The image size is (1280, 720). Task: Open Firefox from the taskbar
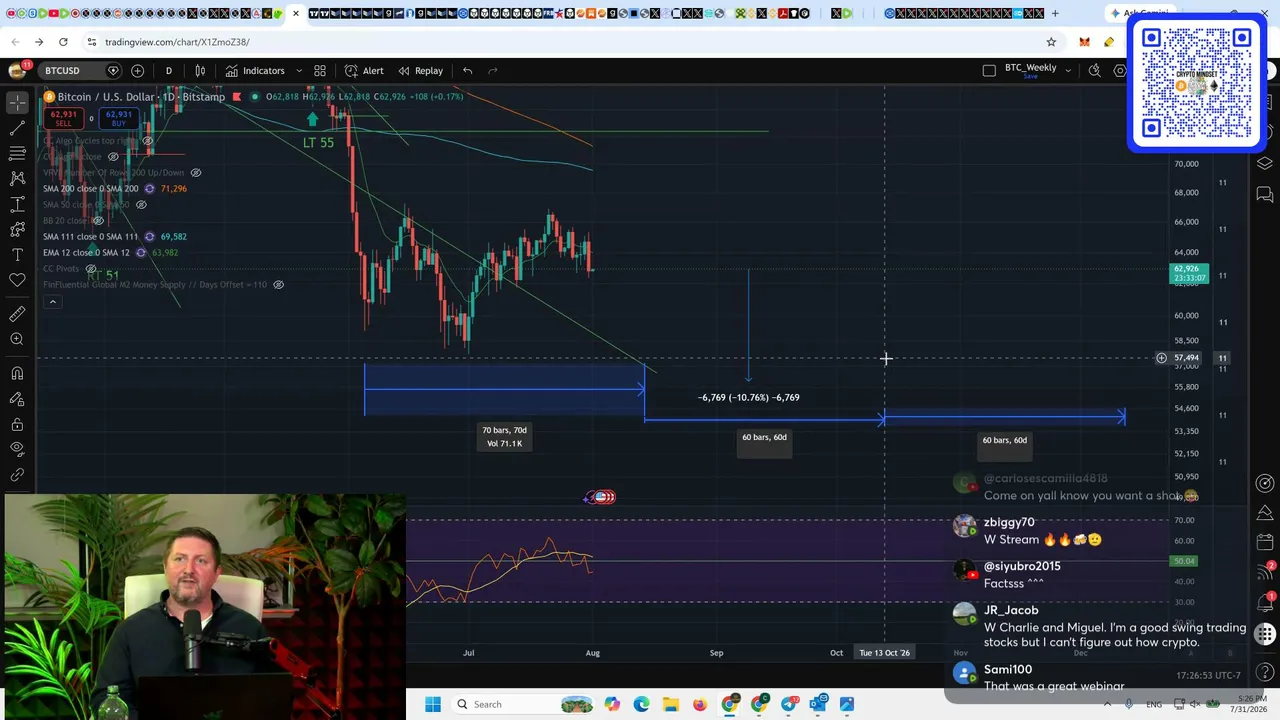[700, 705]
